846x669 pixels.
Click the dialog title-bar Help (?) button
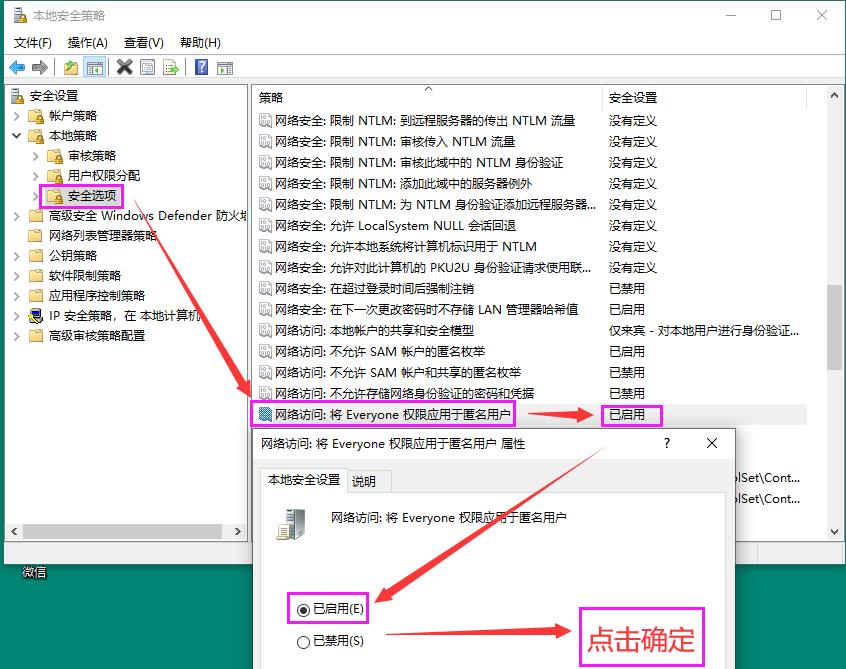point(666,443)
